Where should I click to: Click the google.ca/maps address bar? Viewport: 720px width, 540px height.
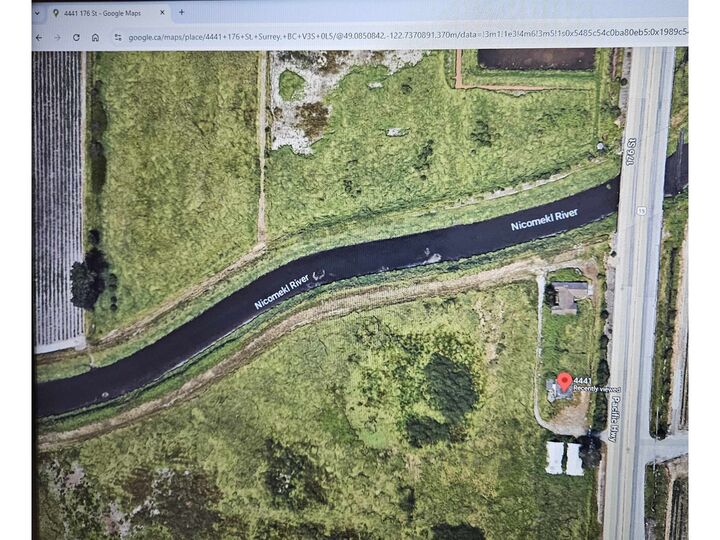tap(400, 37)
